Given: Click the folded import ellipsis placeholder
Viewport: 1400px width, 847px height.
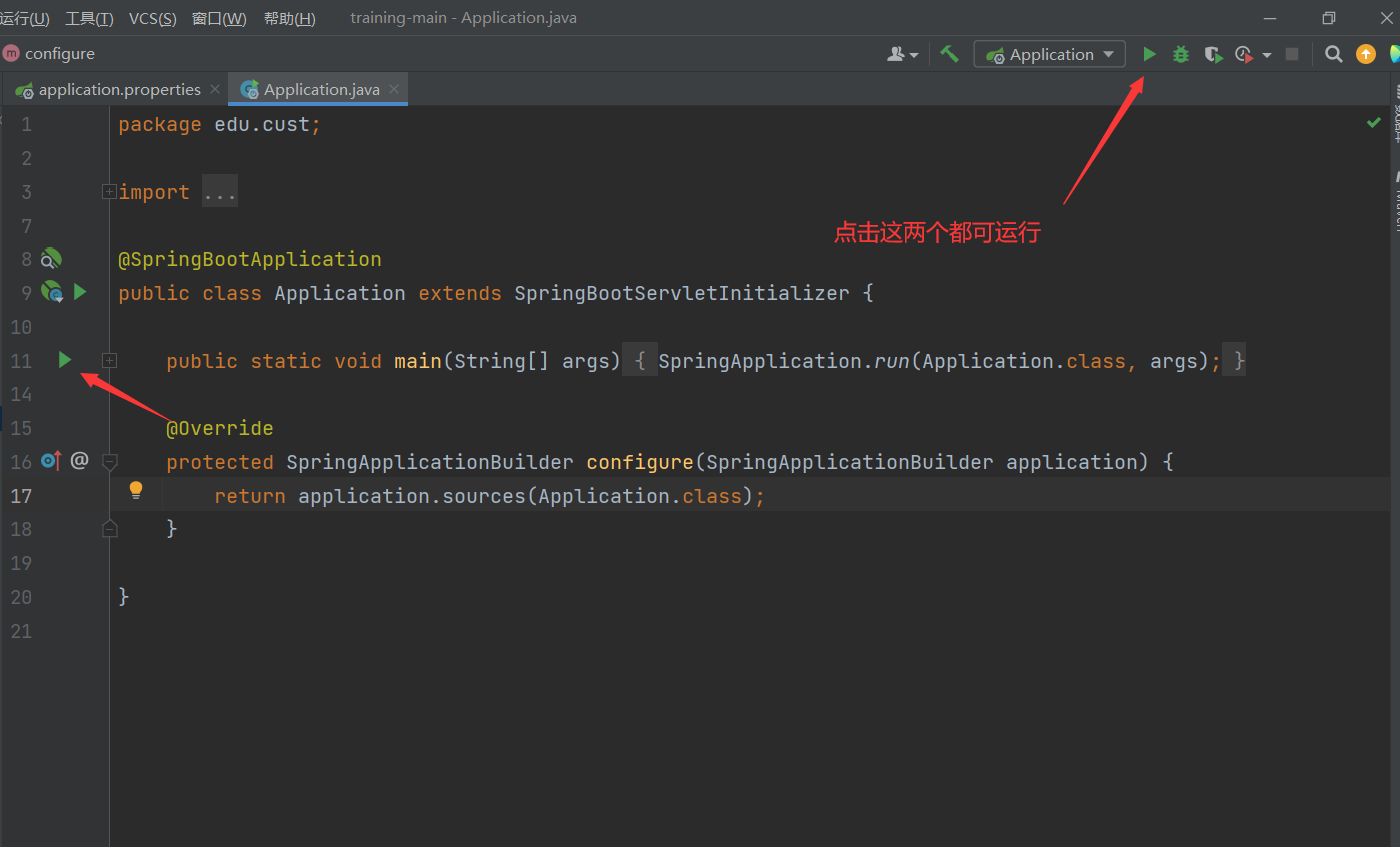Looking at the screenshot, I should [220, 192].
